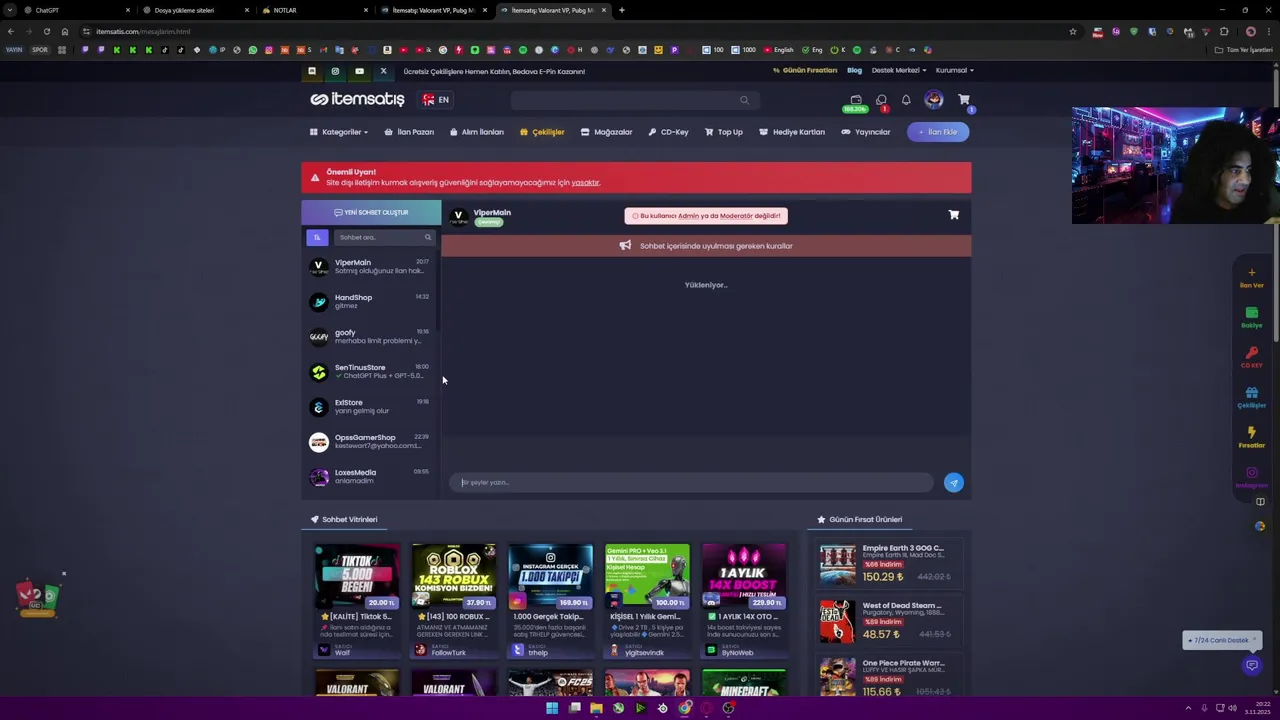Open the YouTube link in top strip
Viewport: 1280px width, 720px height.
[x=359, y=71]
